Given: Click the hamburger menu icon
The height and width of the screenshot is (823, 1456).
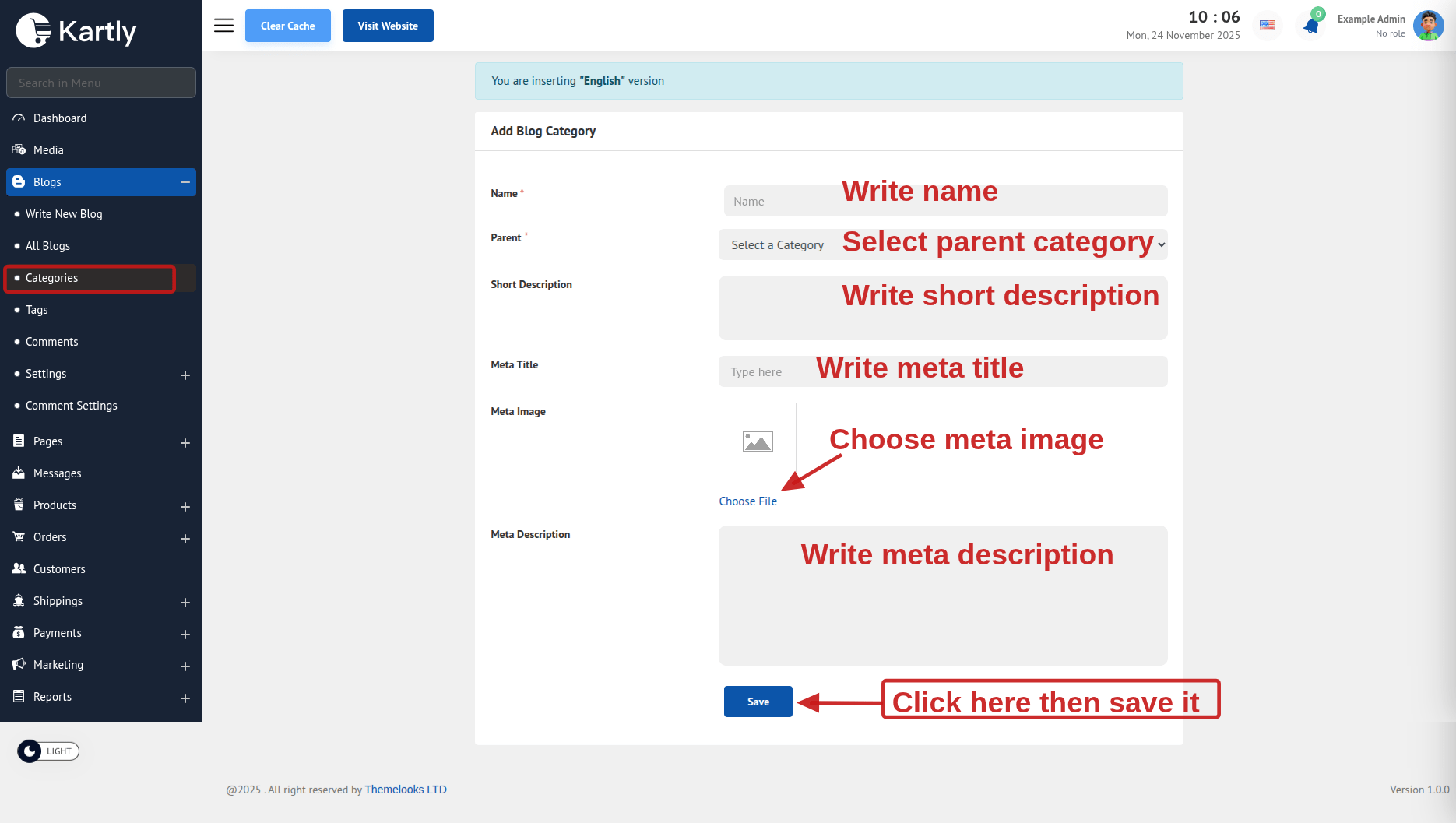Looking at the screenshot, I should [223, 26].
